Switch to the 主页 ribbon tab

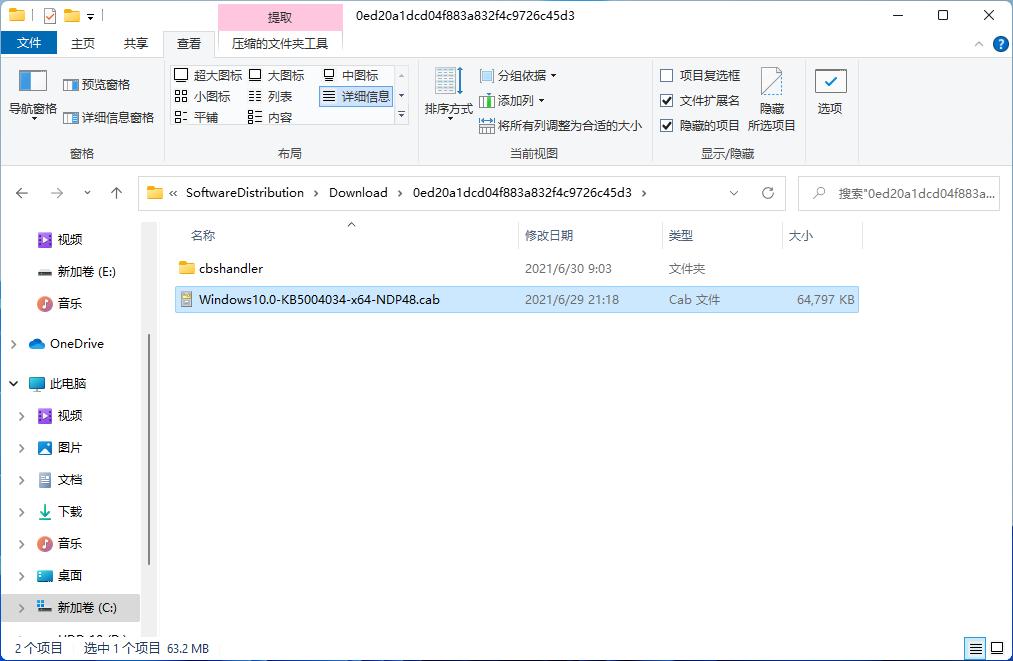point(83,42)
